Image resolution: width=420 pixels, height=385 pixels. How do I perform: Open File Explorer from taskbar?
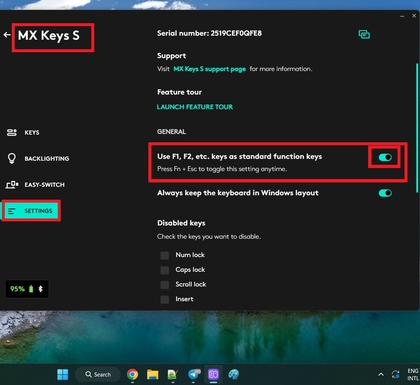coord(153,374)
